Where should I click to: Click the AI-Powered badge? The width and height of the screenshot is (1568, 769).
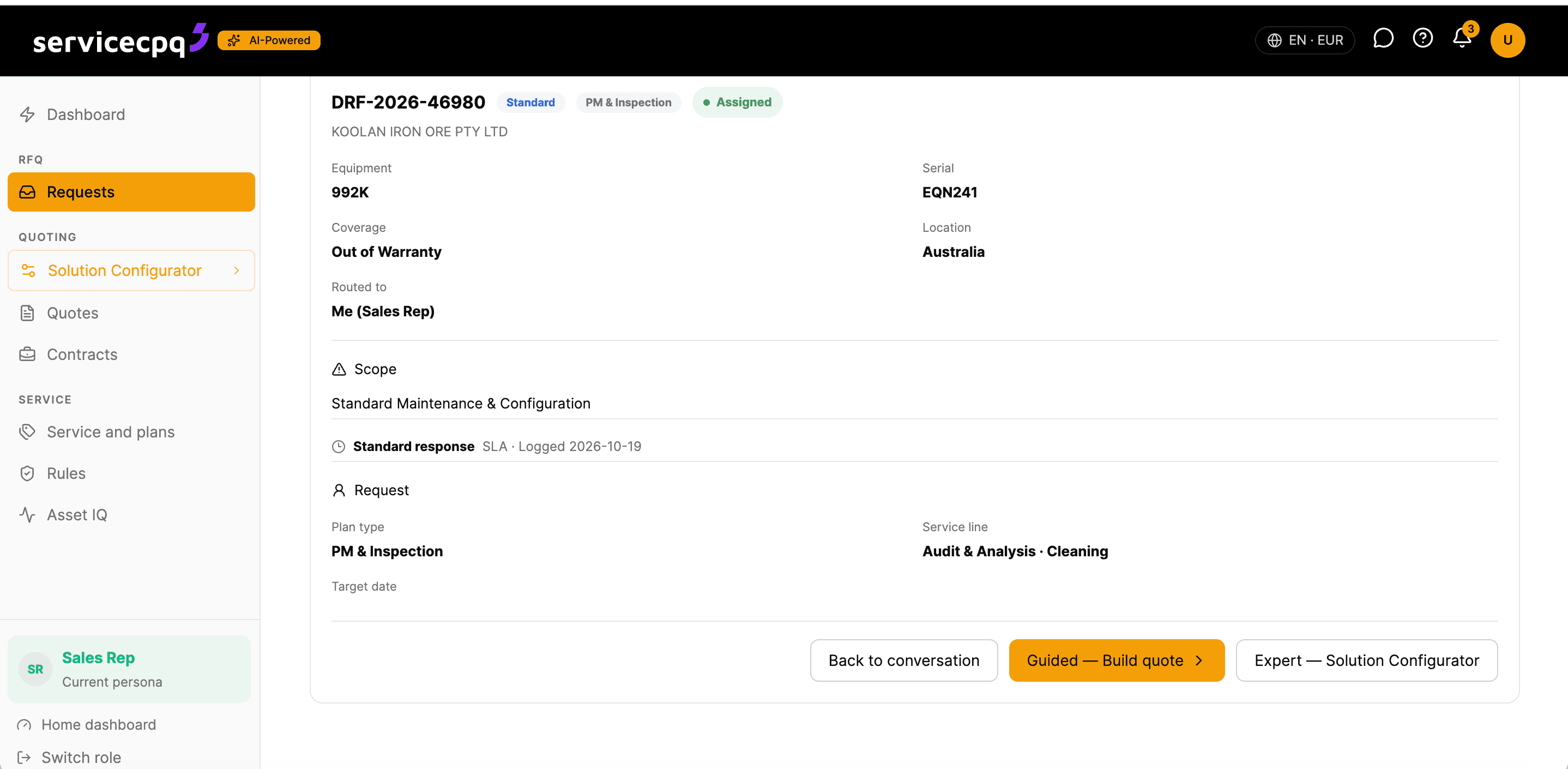pos(269,40)
